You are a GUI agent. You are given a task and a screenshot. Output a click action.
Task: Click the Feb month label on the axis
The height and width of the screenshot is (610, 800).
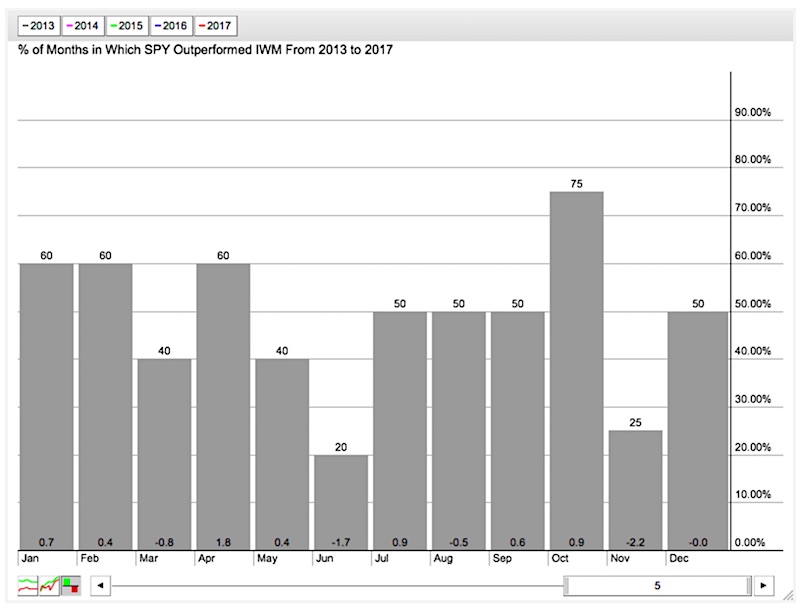point(90,558)
